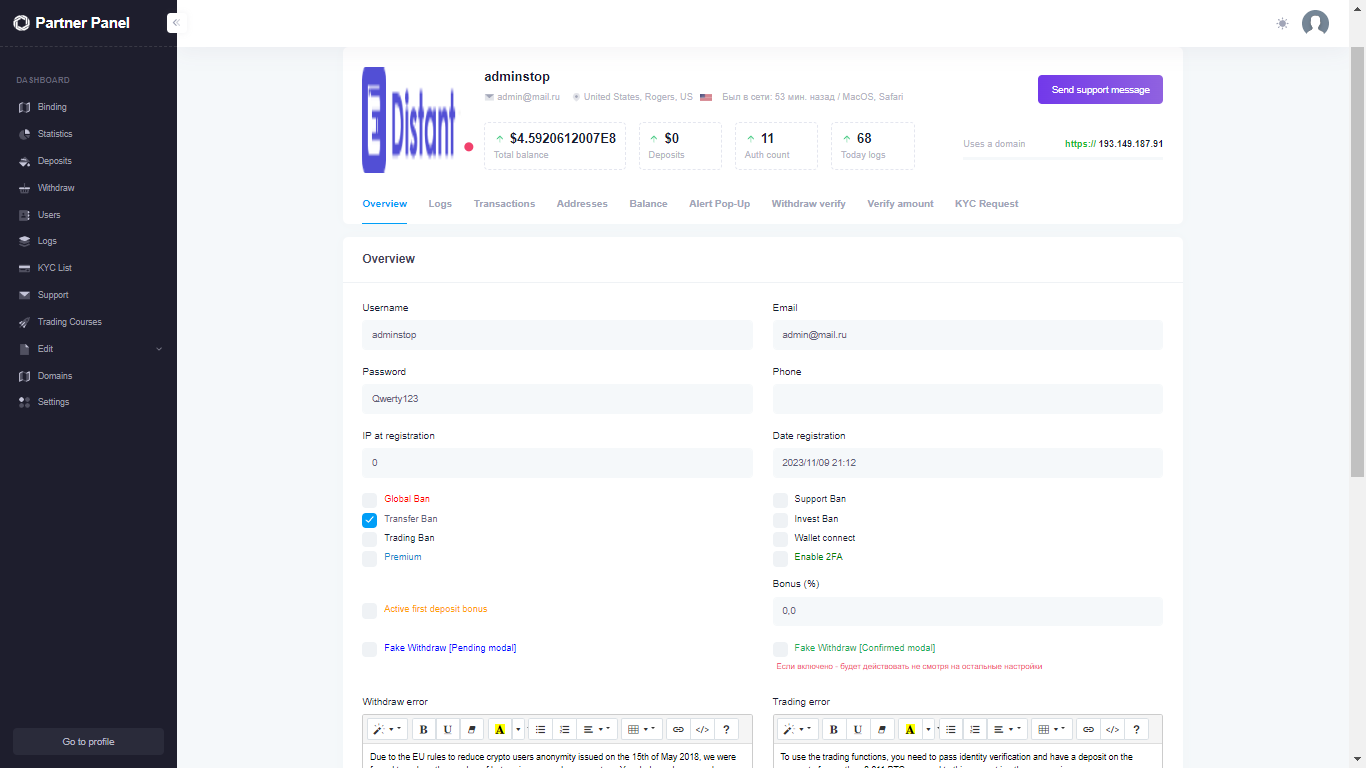
Task: Open the sidebar Logs page via its layers icon
Action: pyautogui.click(x=25, y=241)
